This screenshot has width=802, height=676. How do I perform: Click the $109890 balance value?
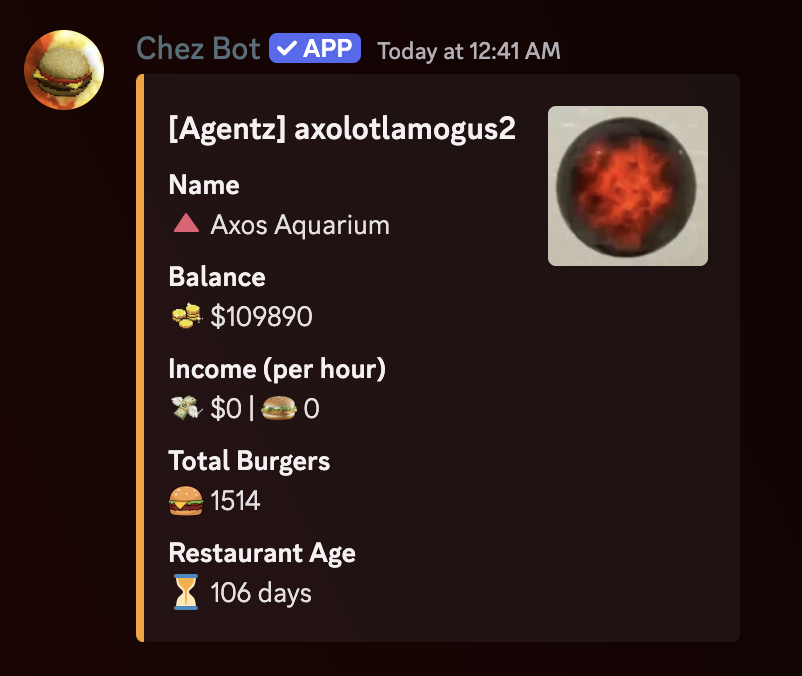pos(264,316)
